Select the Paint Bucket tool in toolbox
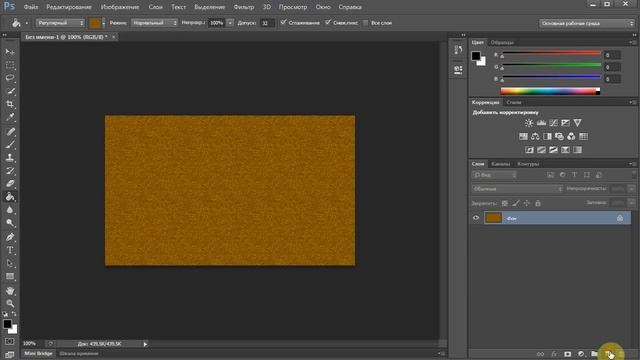This screenshot has width=640, height=360. (x=10, y=197)
